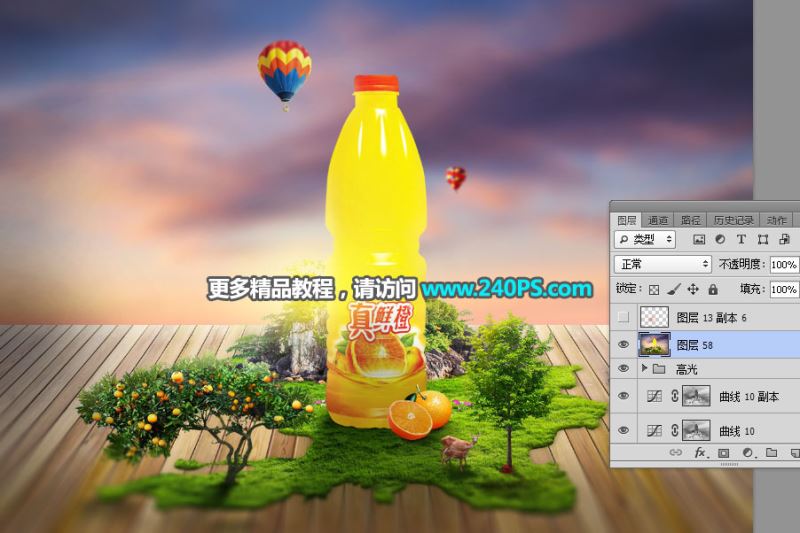
Task: Click 填充 label
Action: pyautogui.click(x=752, y=289)
